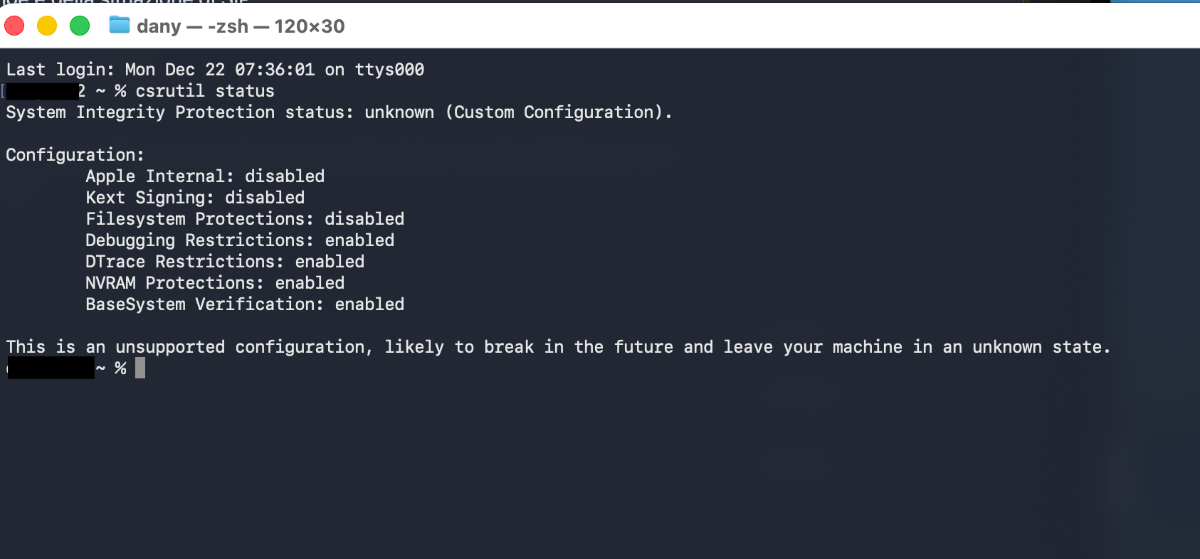1200x559 pixels.
Task: Click the "Configuration:" heading line
Action: (75, 155)
